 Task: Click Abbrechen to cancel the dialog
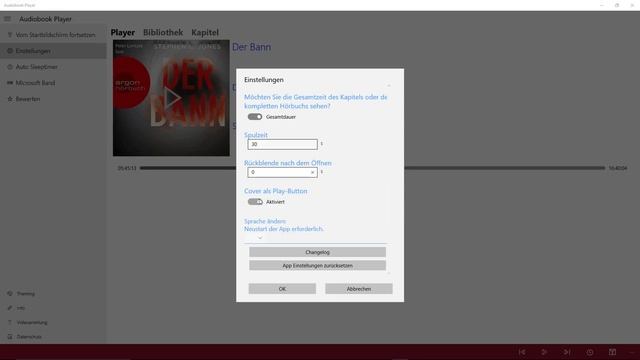click(x=359, y=289)
